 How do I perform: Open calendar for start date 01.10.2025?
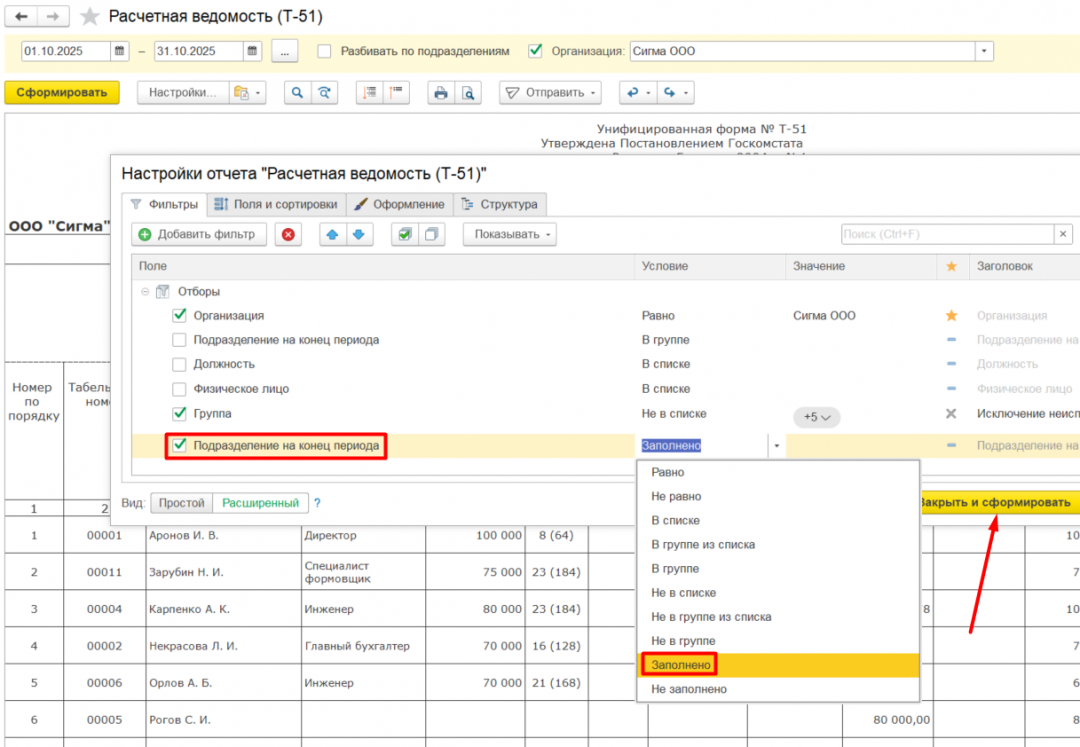pyautogui.click(x=119, y=51)
